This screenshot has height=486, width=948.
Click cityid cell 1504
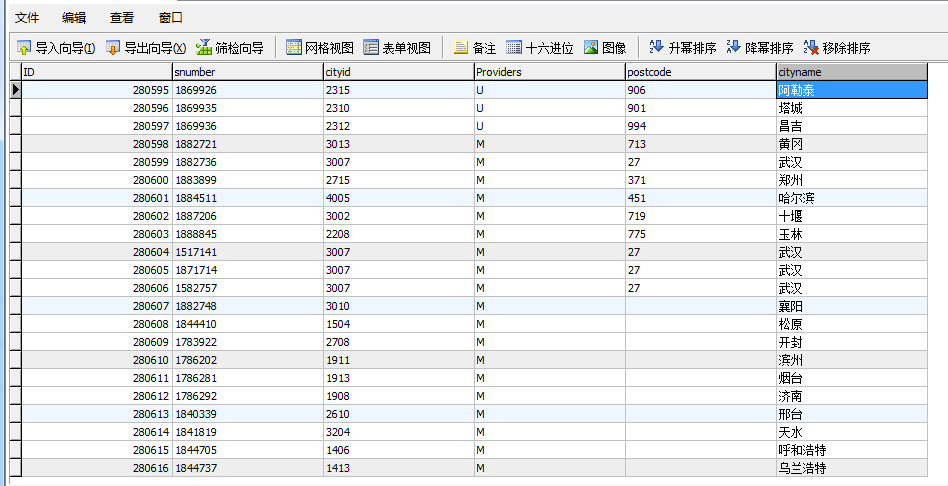pos(399,324)
